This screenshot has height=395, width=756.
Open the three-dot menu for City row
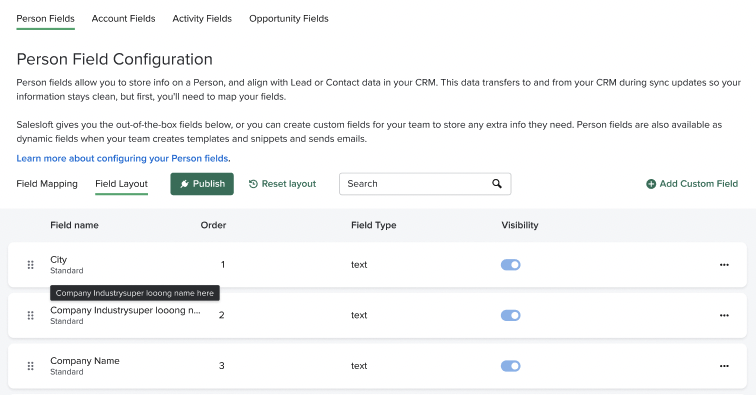tap(724, 265)
